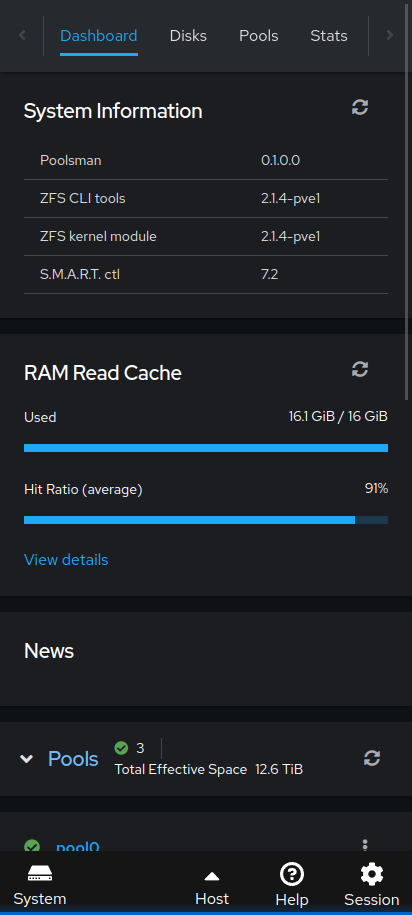The width and height of the screenshot is (412, 915).
Task: Open the Stats tab
Action: pyautogui.click(x=329, y=36)
